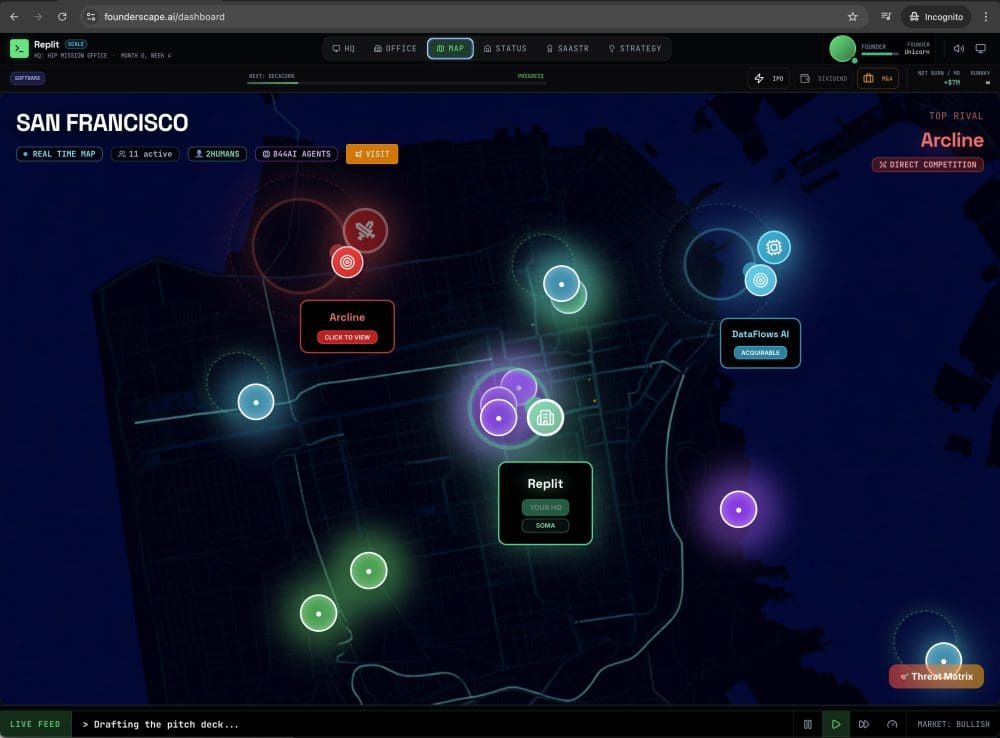Click the monitor display icon top right
This screenshot has height=738, width=1000.
(x=981, y=48)
